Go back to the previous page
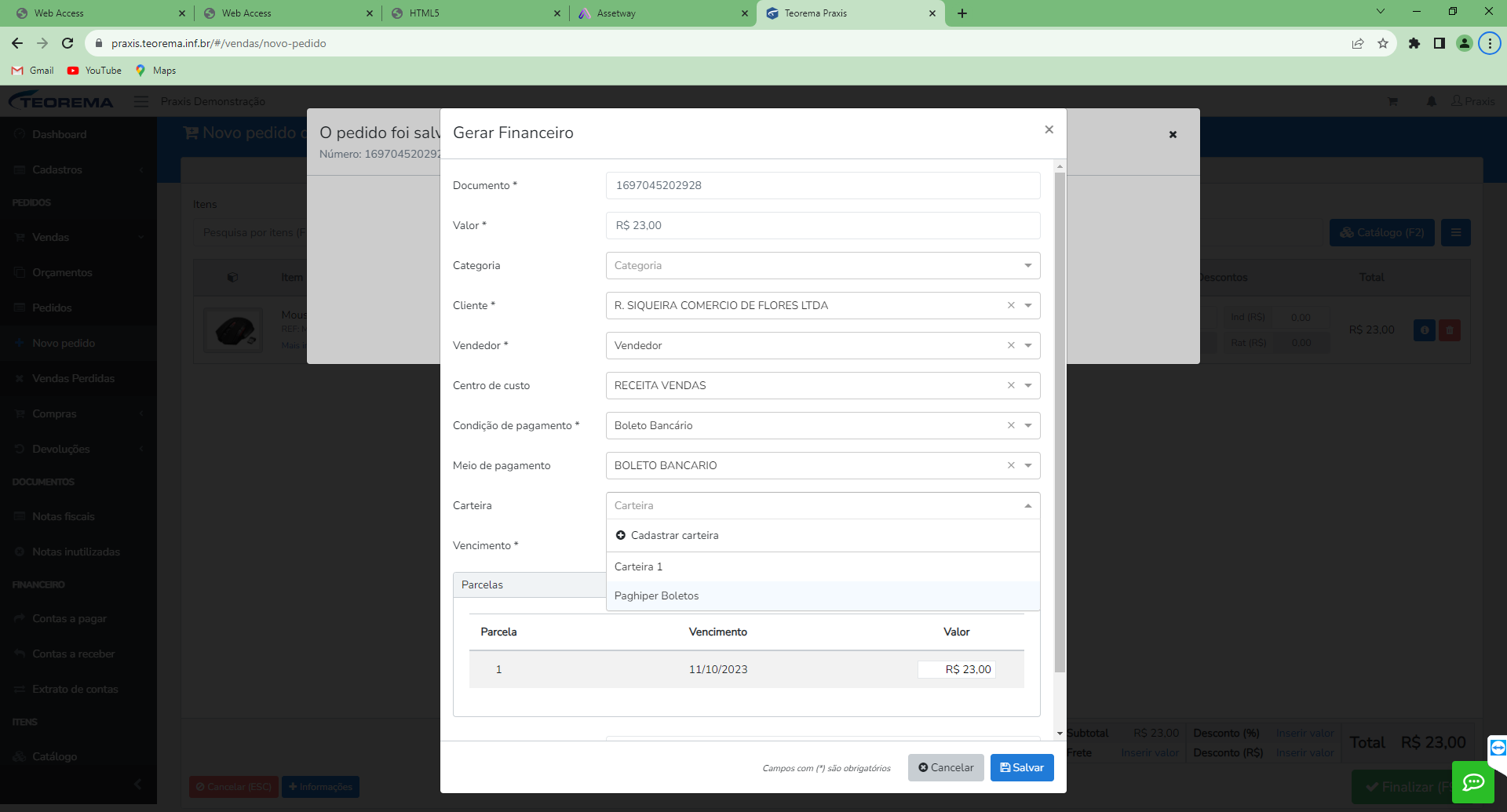 click(x=17, y=43)
